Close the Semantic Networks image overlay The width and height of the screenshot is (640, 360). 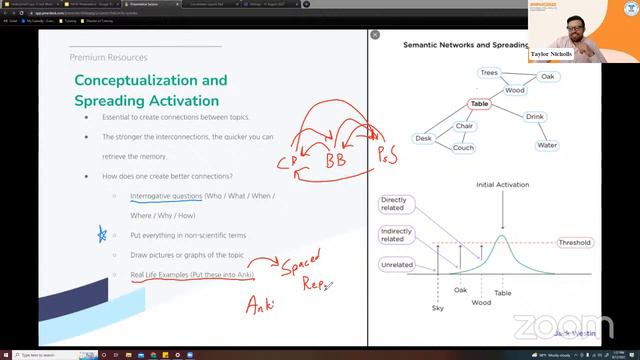tap(375, 35)
